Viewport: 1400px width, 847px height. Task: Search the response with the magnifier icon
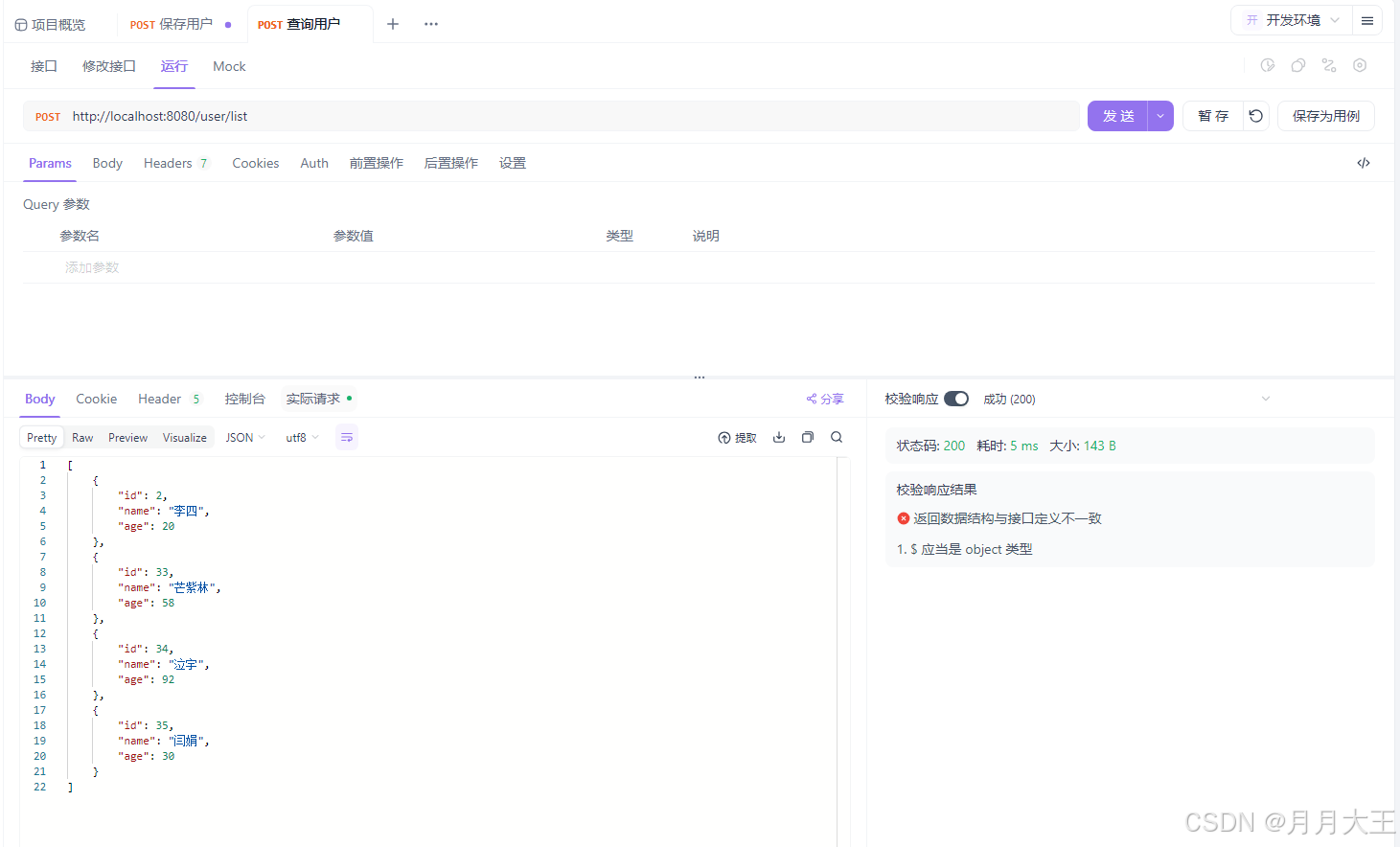(837, 437)
